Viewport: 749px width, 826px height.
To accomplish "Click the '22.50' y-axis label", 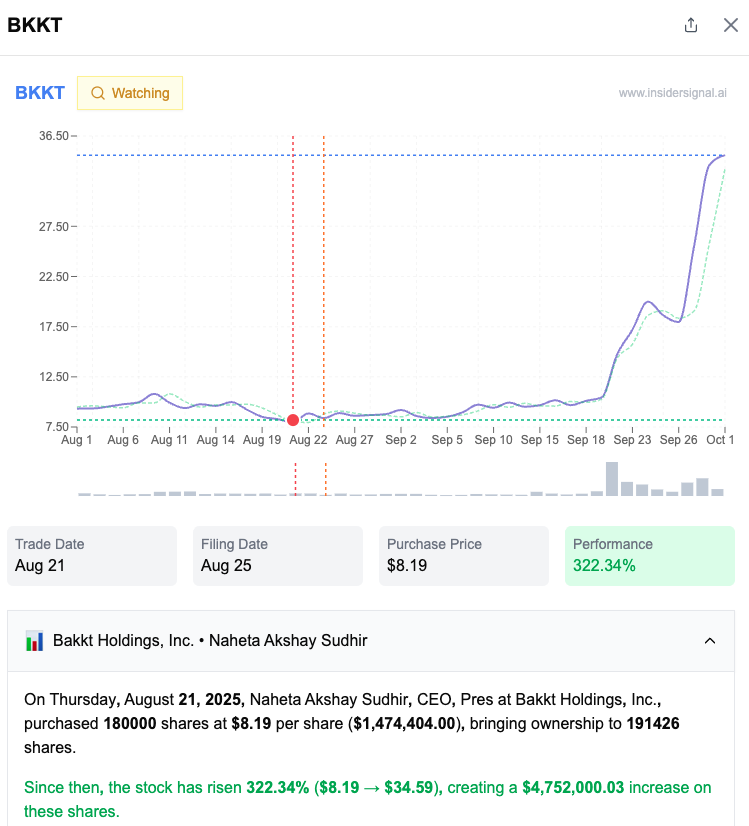I will 54,277.
